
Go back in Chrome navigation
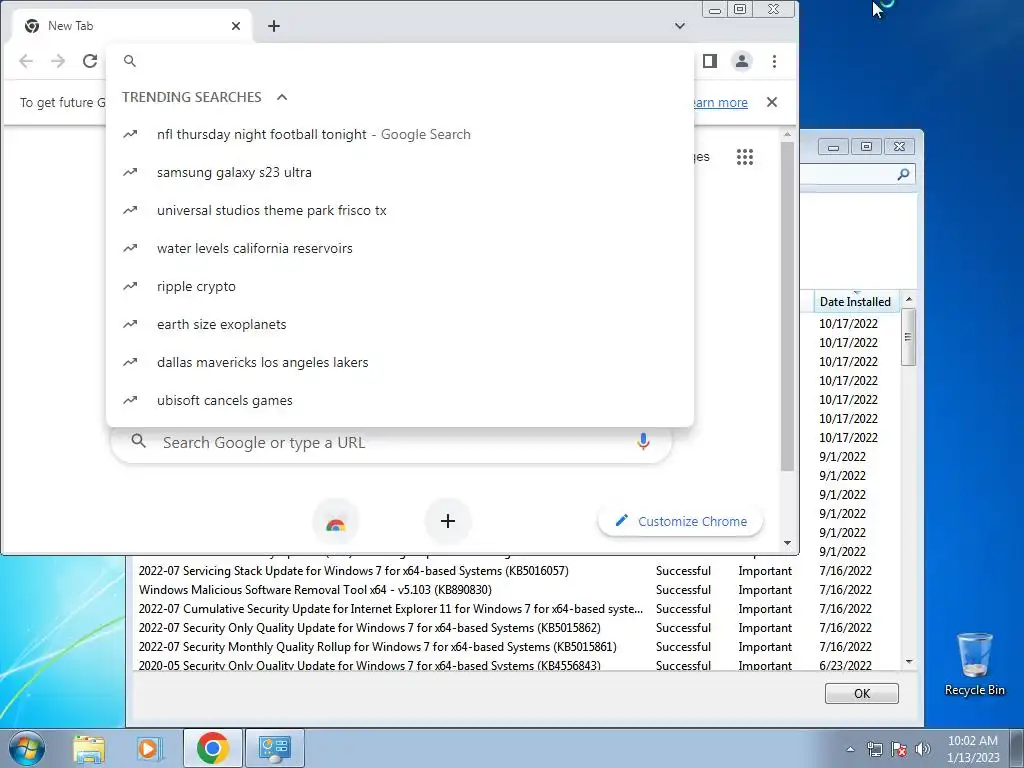(26, 61)
